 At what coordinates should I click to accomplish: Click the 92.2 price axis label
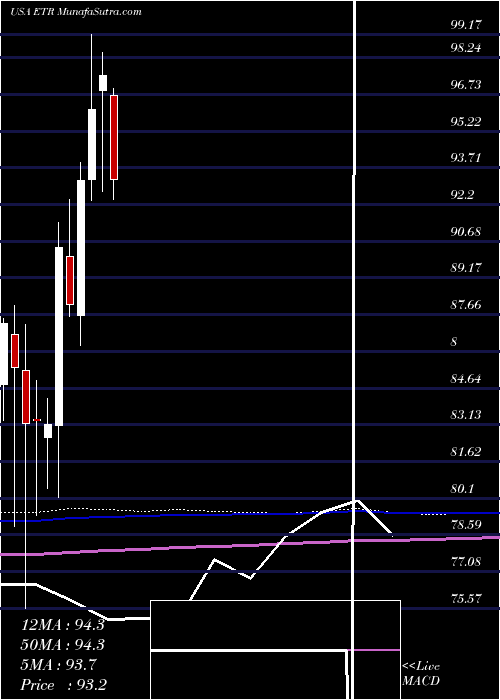tap(462, 195)
